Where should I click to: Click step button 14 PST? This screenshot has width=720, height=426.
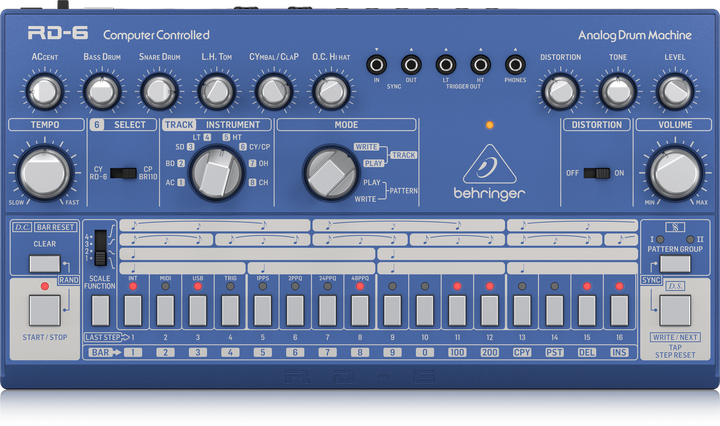tap(555, 311)
